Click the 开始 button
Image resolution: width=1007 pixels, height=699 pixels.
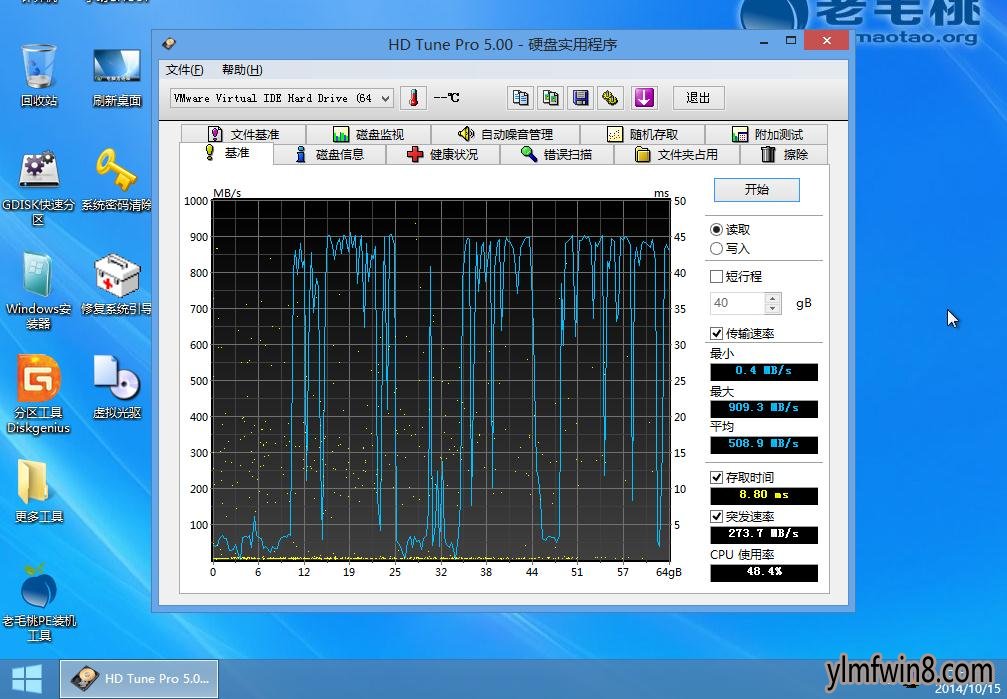pos(757,190)
